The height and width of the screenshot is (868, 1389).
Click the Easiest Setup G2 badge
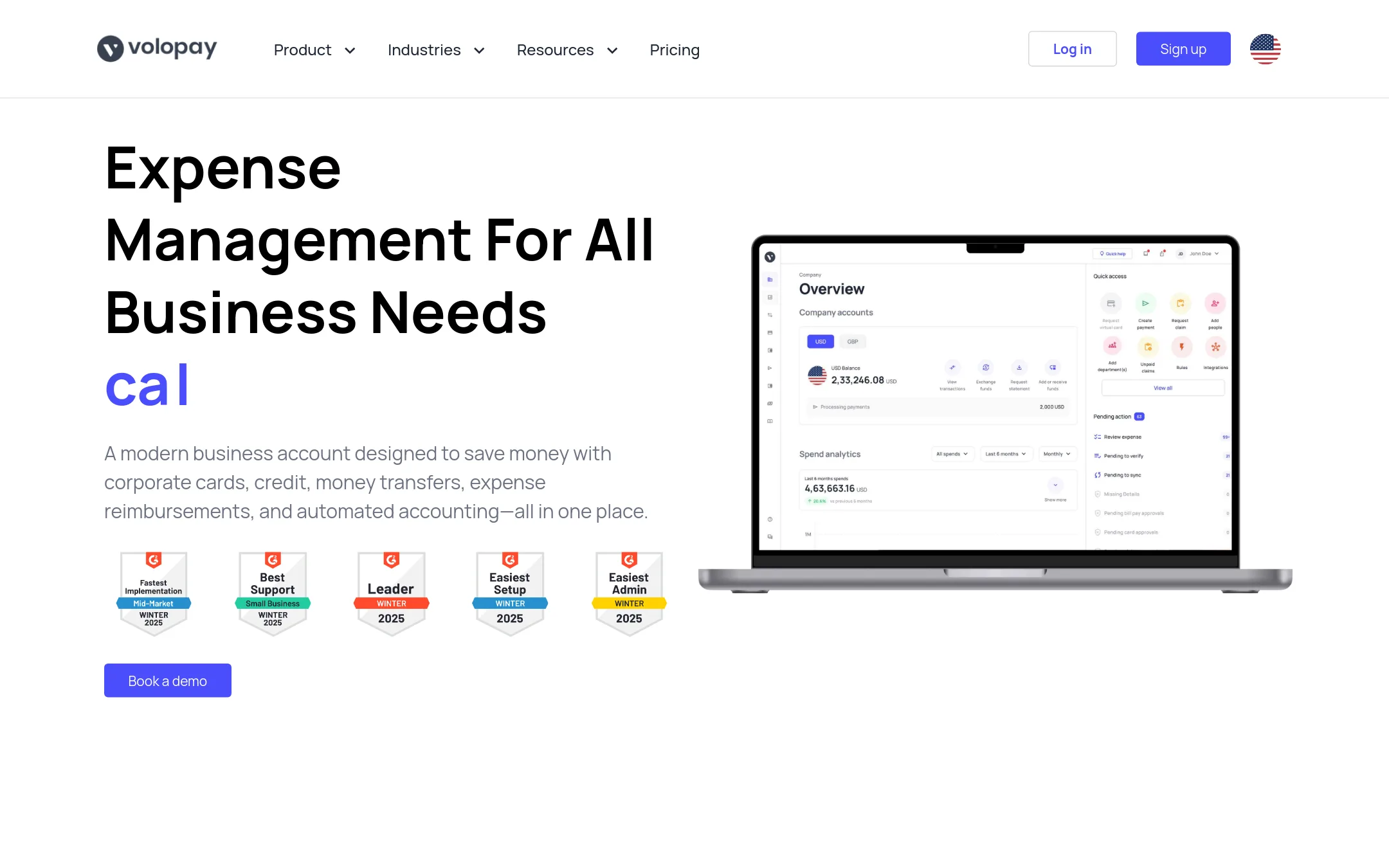[x=510, y=593]
